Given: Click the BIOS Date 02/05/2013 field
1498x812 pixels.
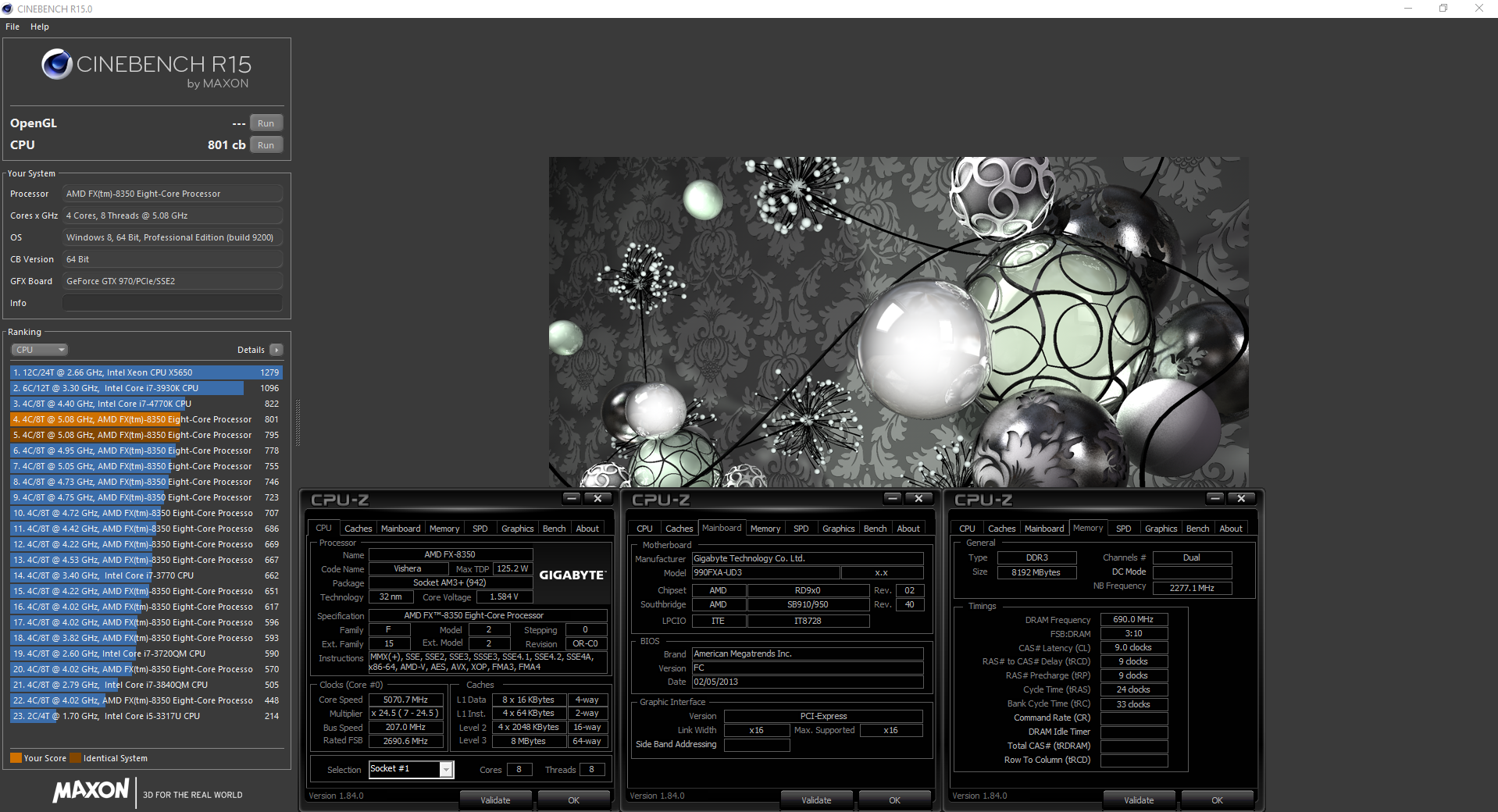Looking at the screenshot, I should pyautogui.click(x=808, y=682).
